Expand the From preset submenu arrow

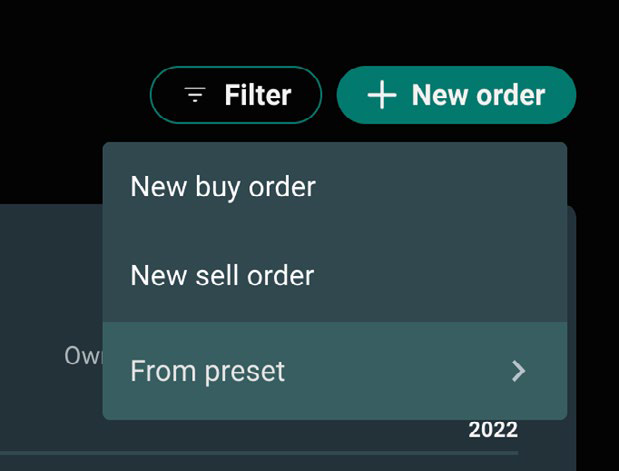[518, 371]
